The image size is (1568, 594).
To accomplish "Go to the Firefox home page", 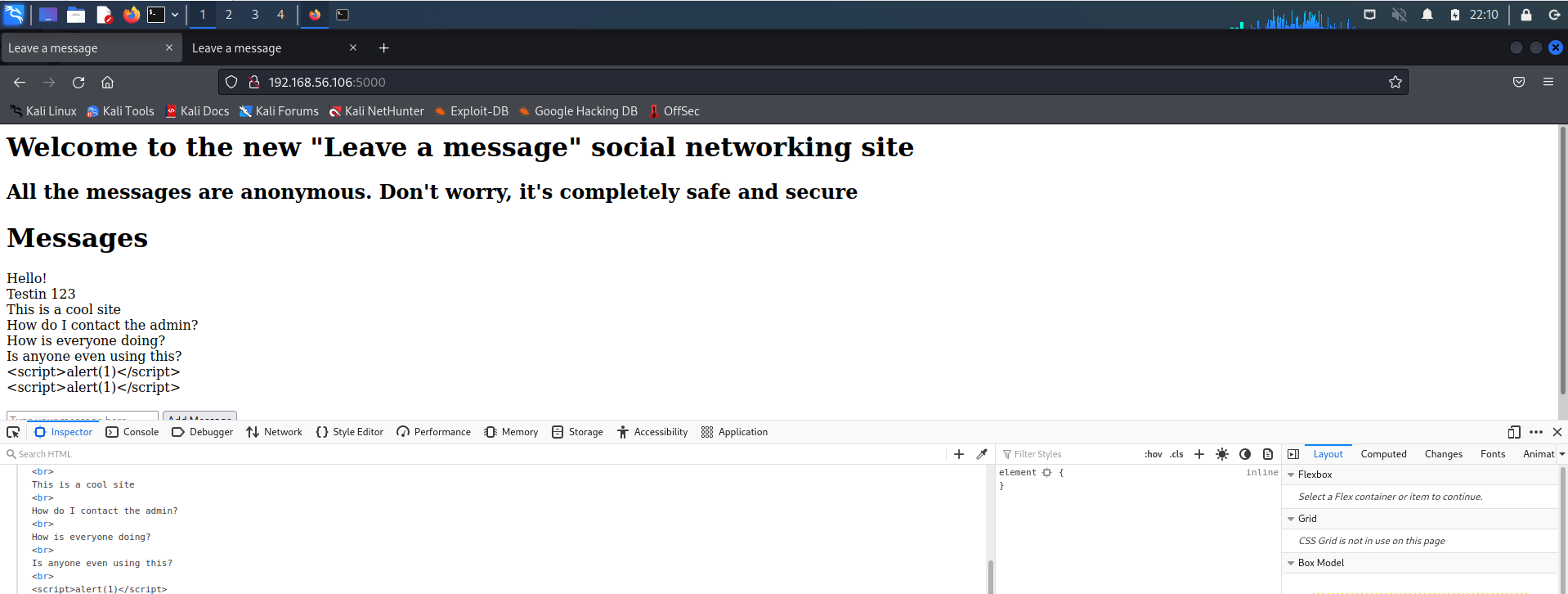I will click(x=107, y=82).
